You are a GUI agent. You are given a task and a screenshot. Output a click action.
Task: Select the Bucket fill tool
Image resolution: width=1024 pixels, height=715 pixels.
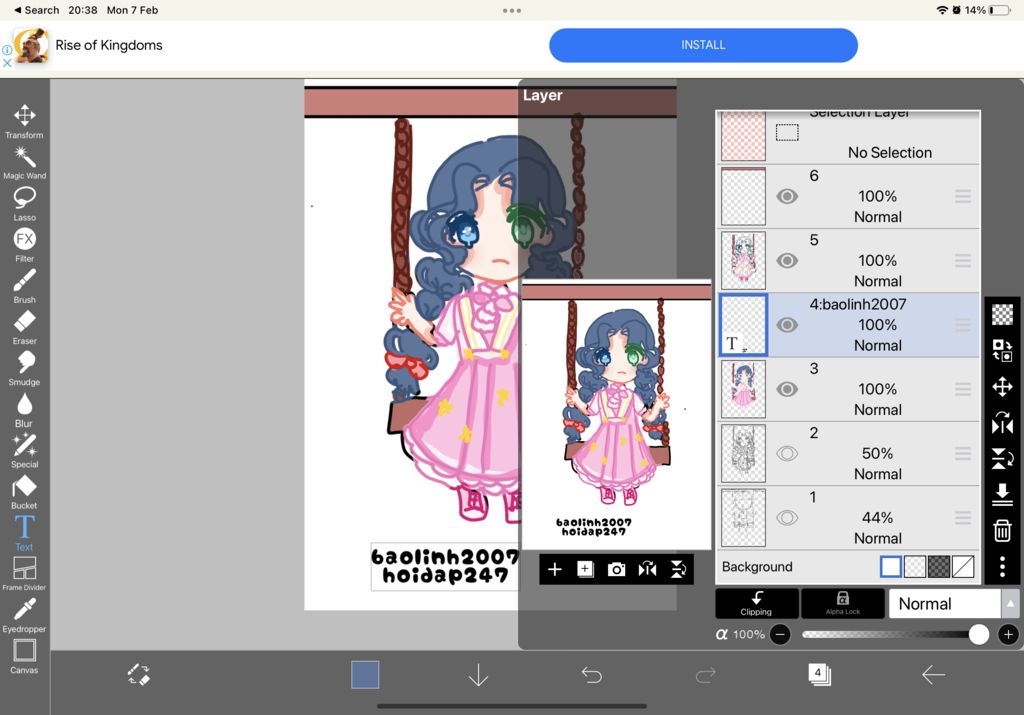24,492
